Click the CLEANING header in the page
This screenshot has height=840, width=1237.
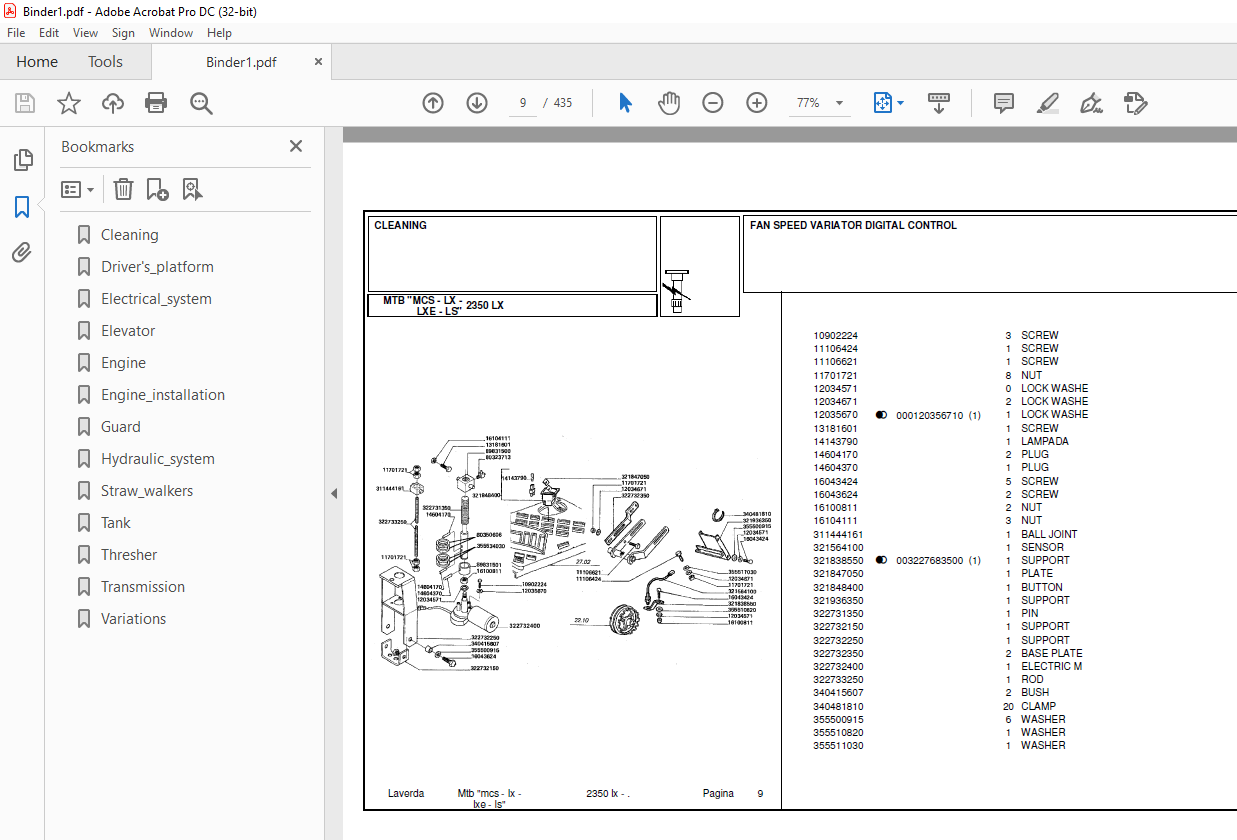pyautogui.click(x=400, y=226)
